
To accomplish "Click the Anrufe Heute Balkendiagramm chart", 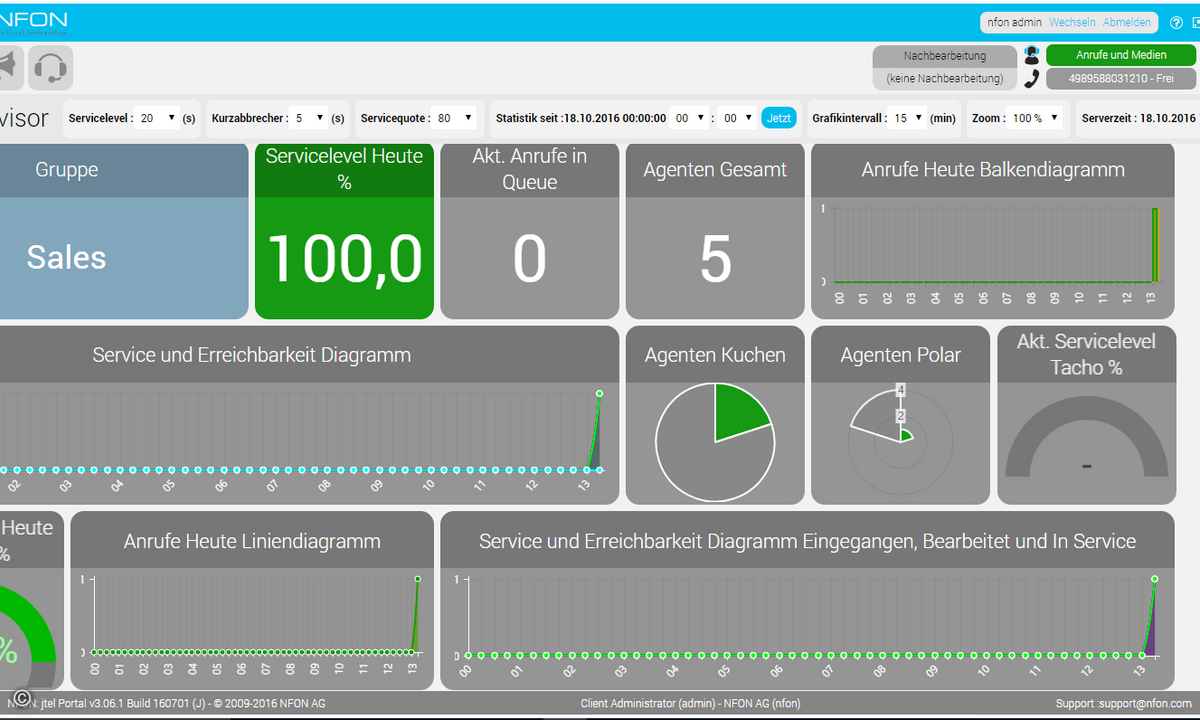I will [993, 232].
